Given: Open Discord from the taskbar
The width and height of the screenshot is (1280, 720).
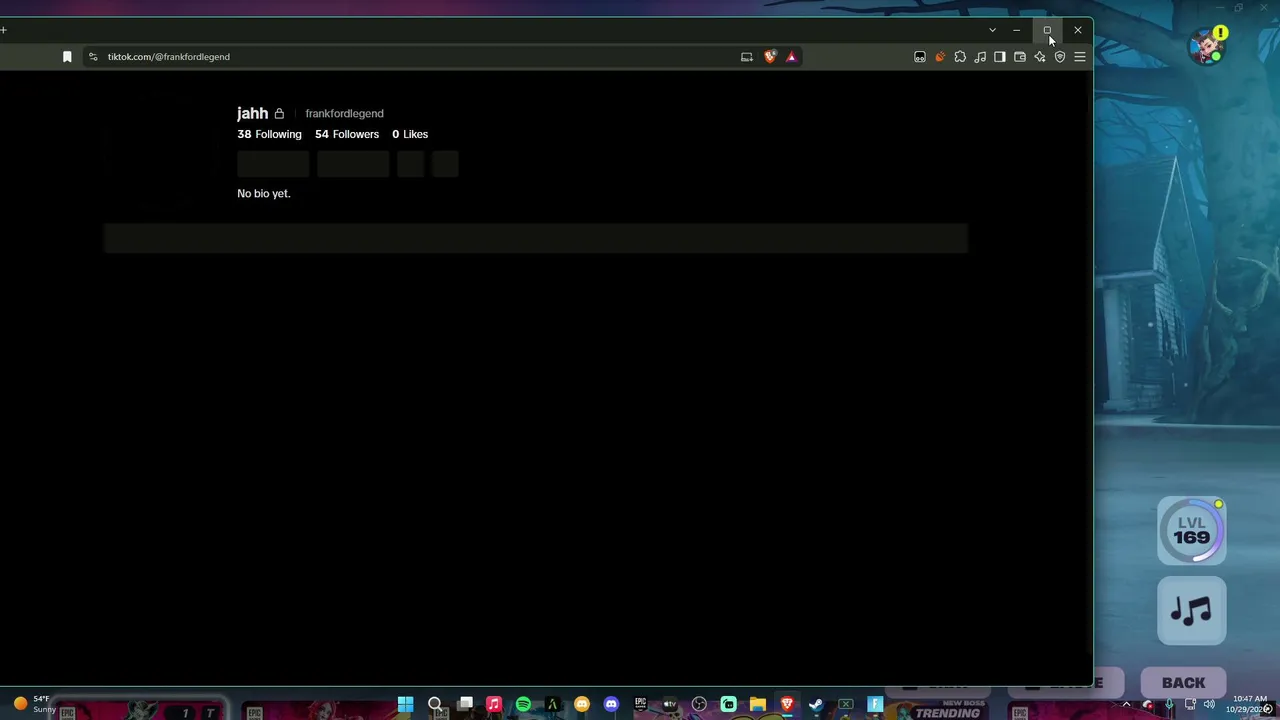Looking at the screenshot, I should [611, 705].
